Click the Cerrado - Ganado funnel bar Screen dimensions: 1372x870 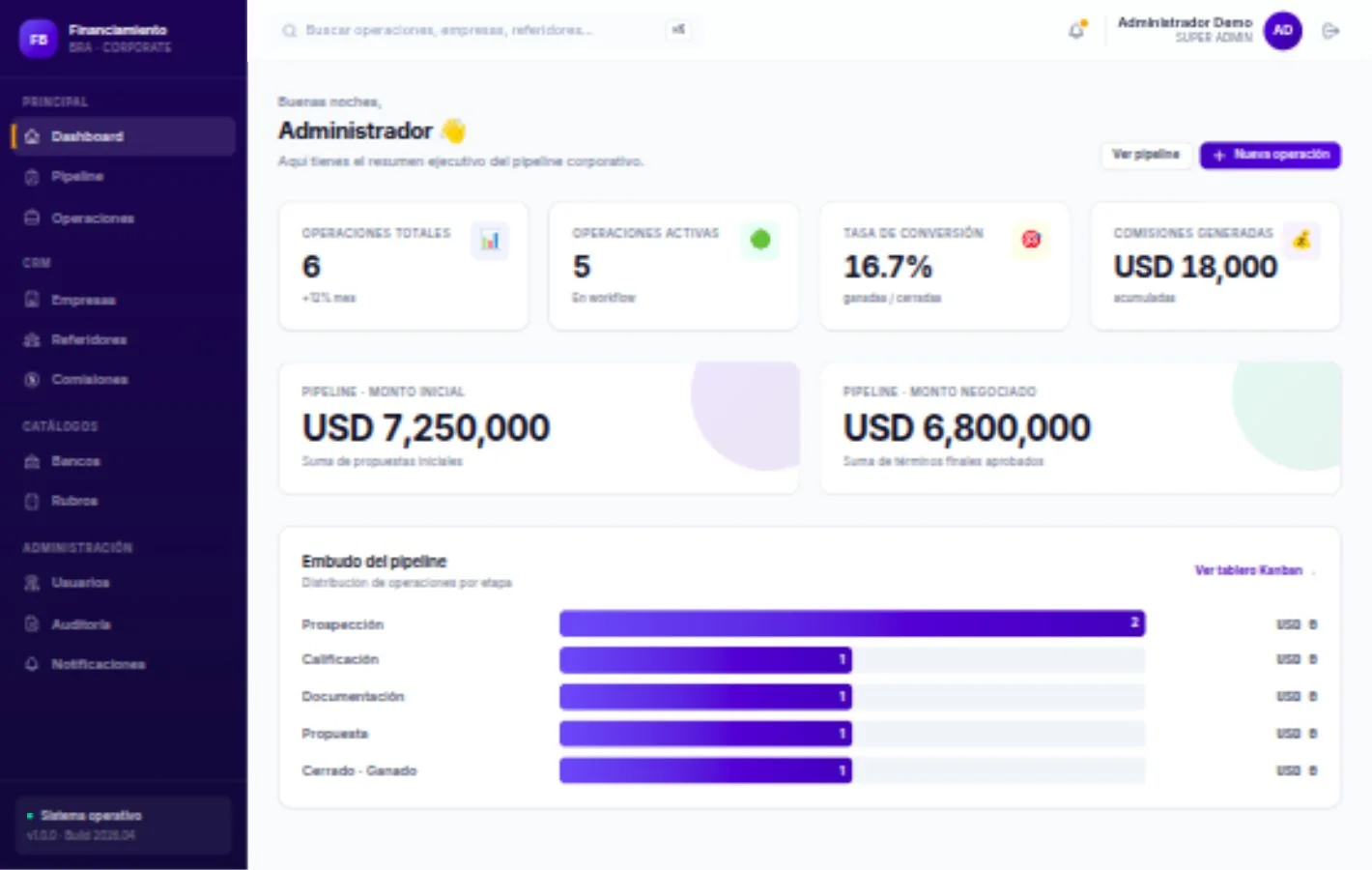pyautogui.click(x=705, y=770)
